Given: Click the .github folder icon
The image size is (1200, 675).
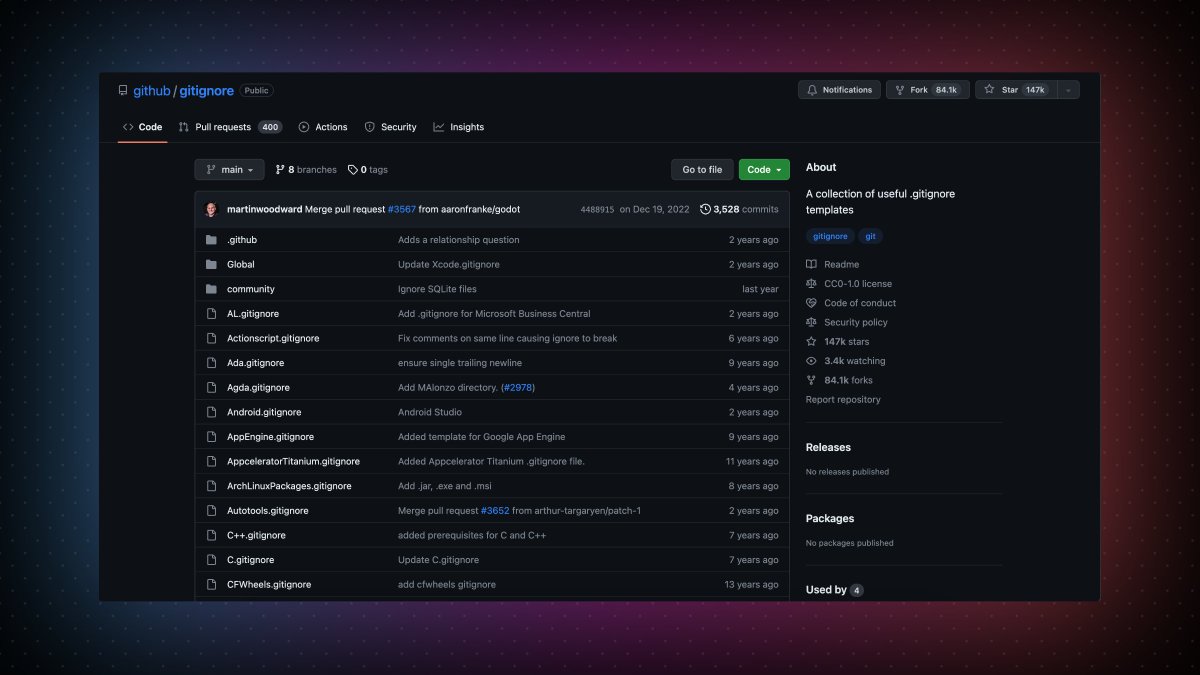Looking at the screenshot, I should [x=213, y=239].
